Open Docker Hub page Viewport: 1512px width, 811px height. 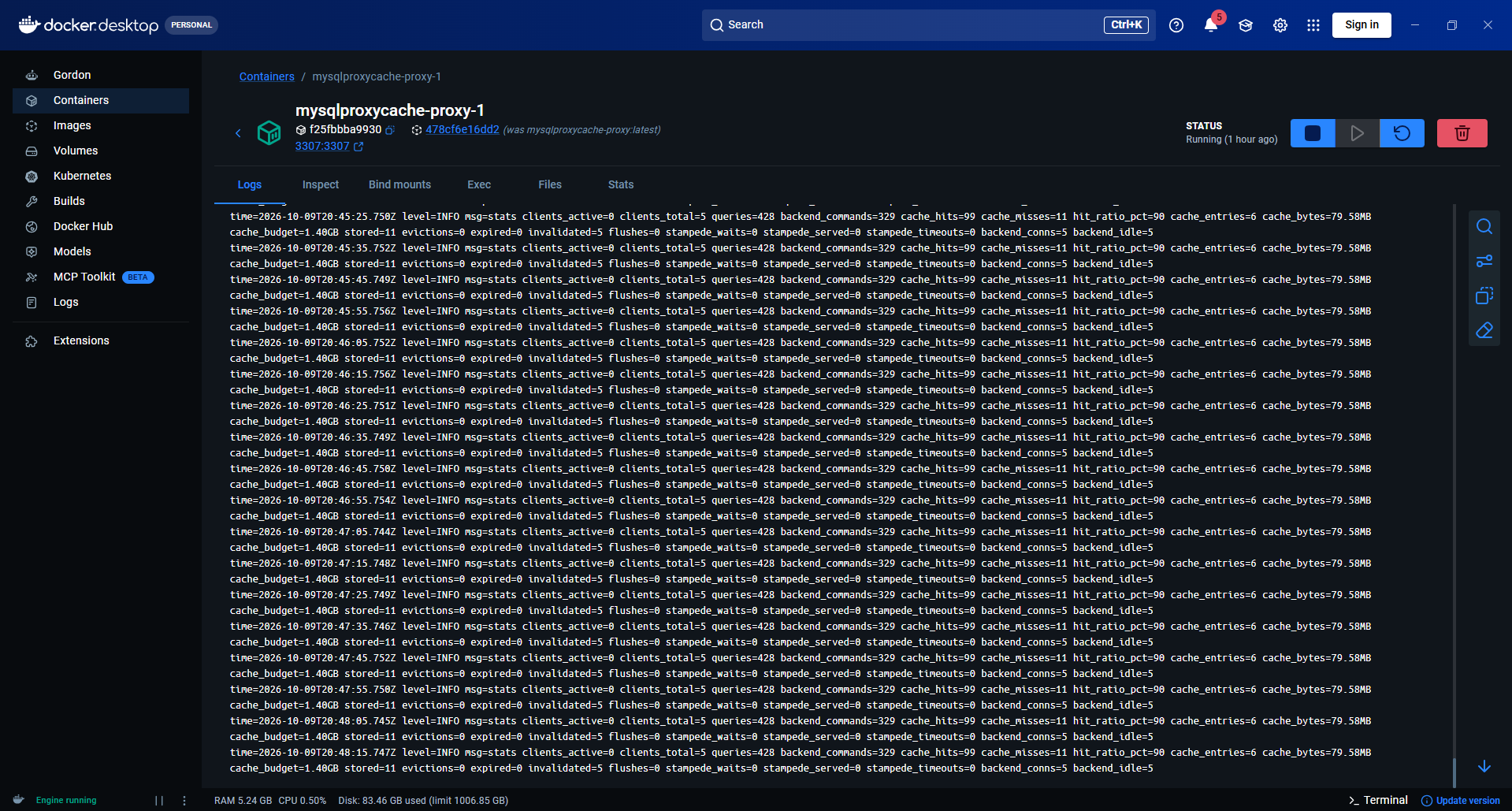101,226
